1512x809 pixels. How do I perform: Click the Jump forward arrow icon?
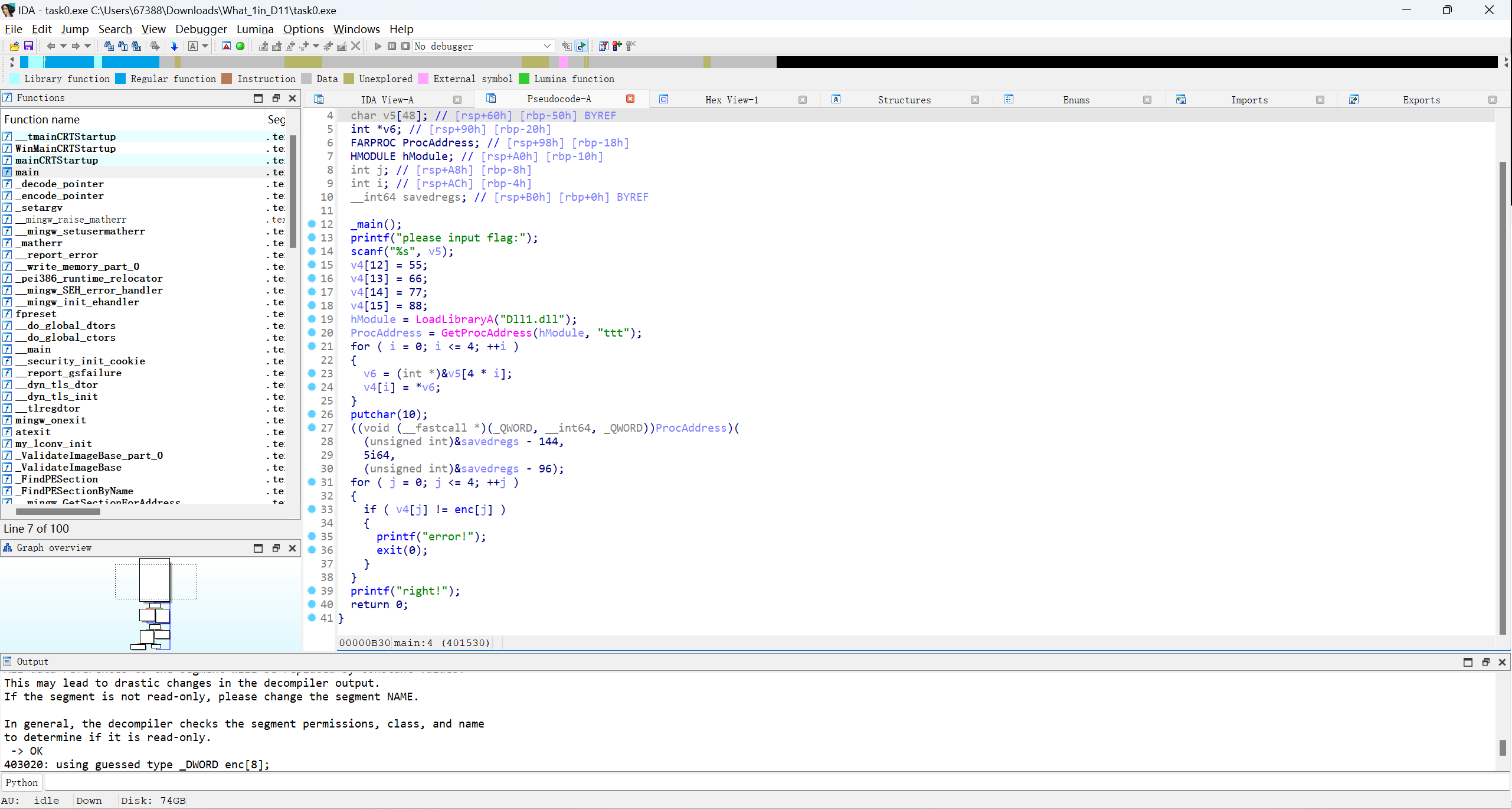[76, 46]
